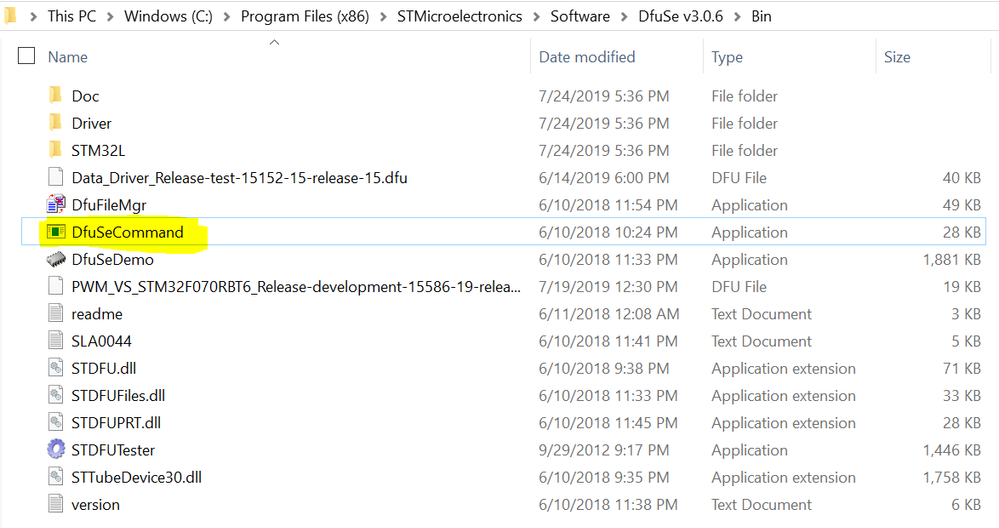Select the version text document name

[x=95, y=505]
